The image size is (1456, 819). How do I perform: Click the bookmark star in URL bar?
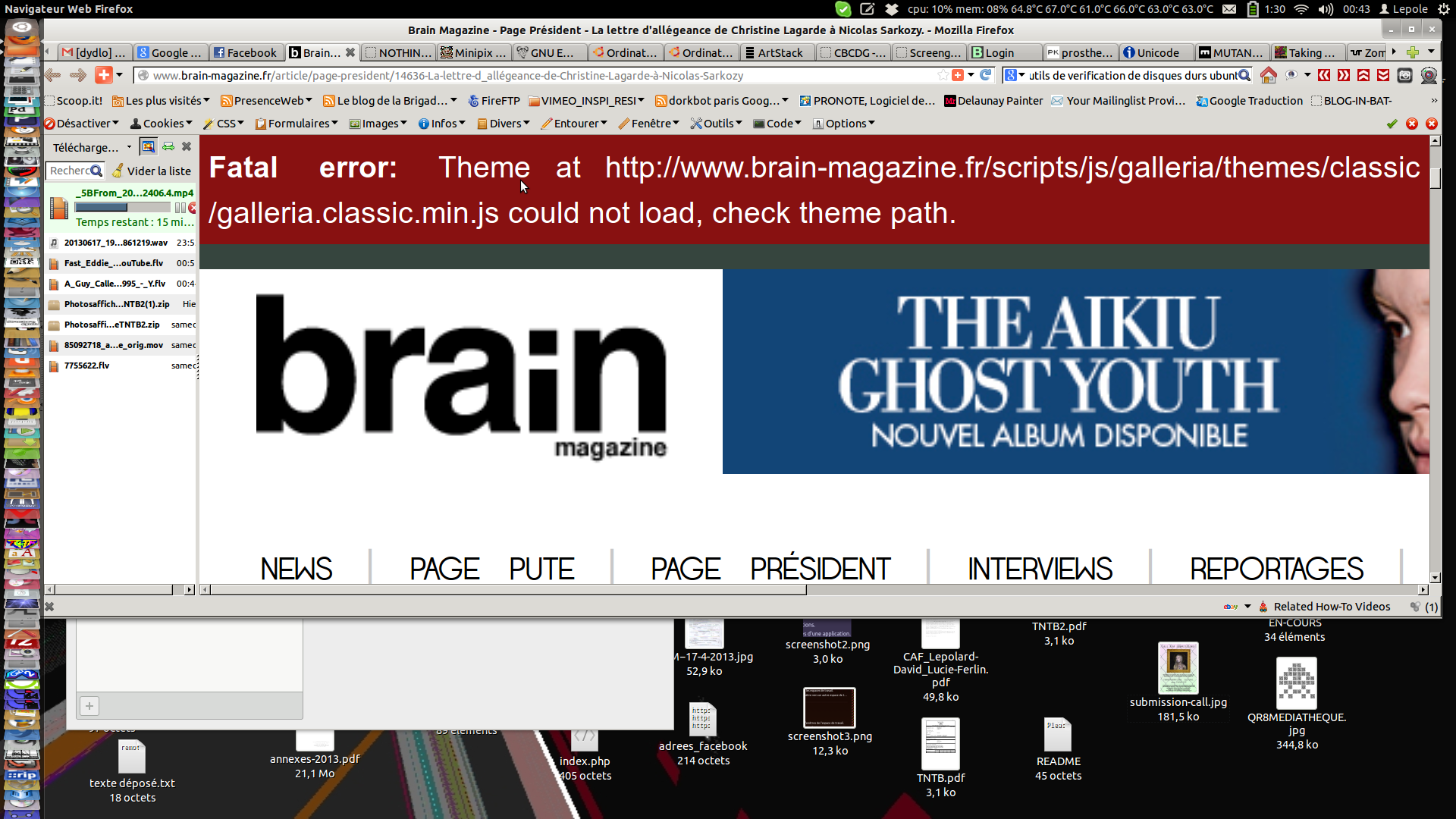pyautogui.click(x=943, y=75)
